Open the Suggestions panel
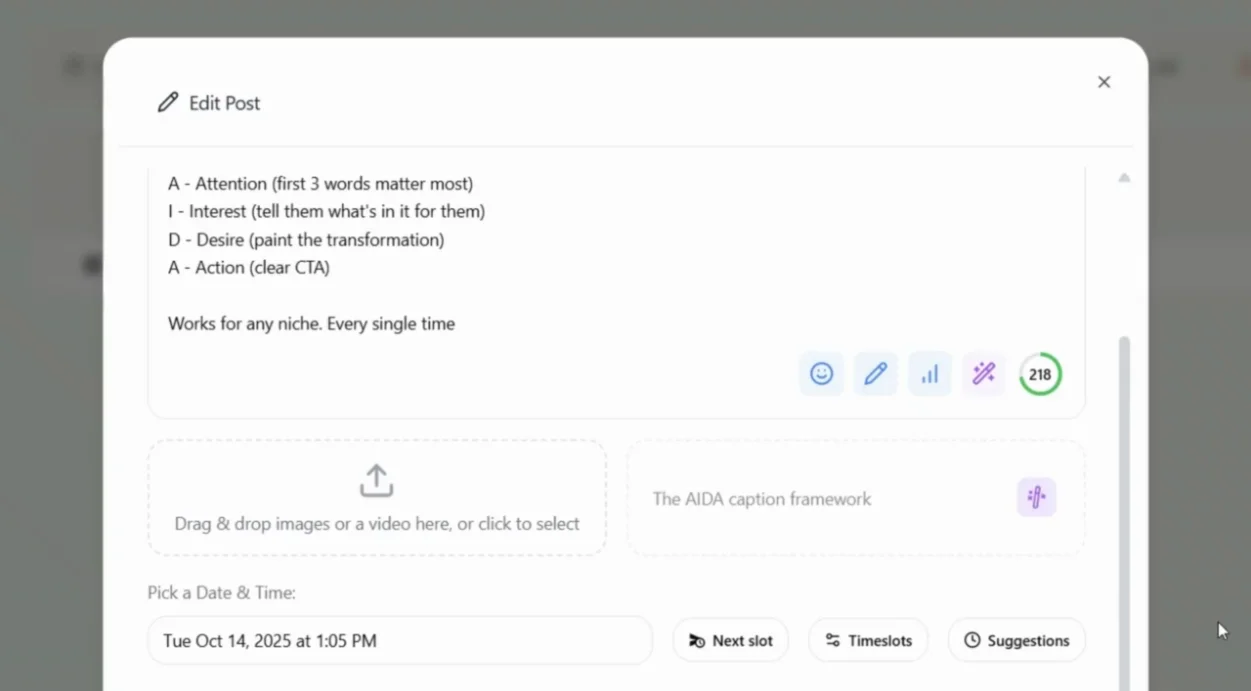Image resolution: width=1251 pixels, height=691 pixels. pyautogui.click(x=1016, y=640)
